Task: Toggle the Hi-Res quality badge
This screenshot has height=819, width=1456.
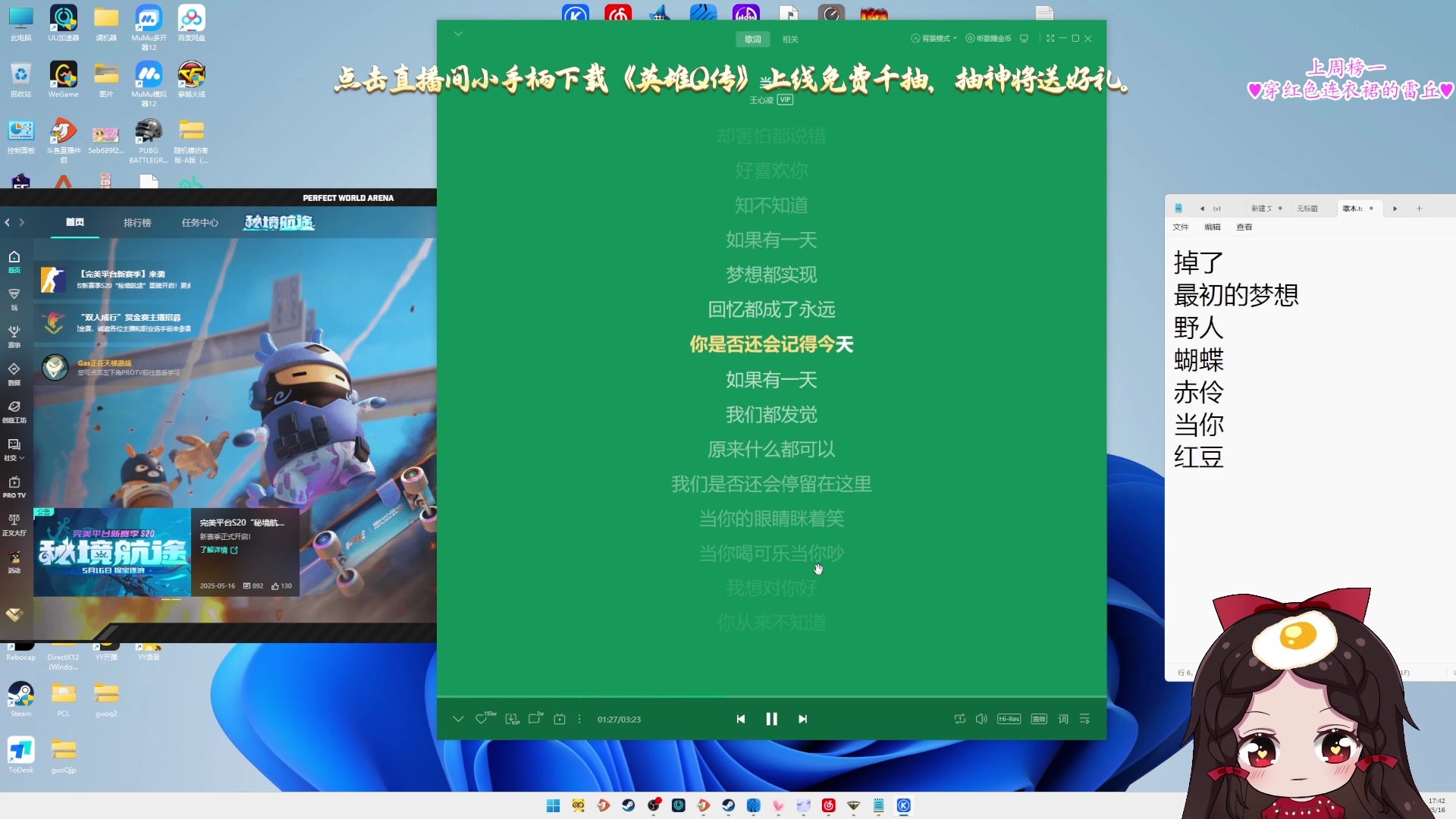Action: coord(1009,719)
